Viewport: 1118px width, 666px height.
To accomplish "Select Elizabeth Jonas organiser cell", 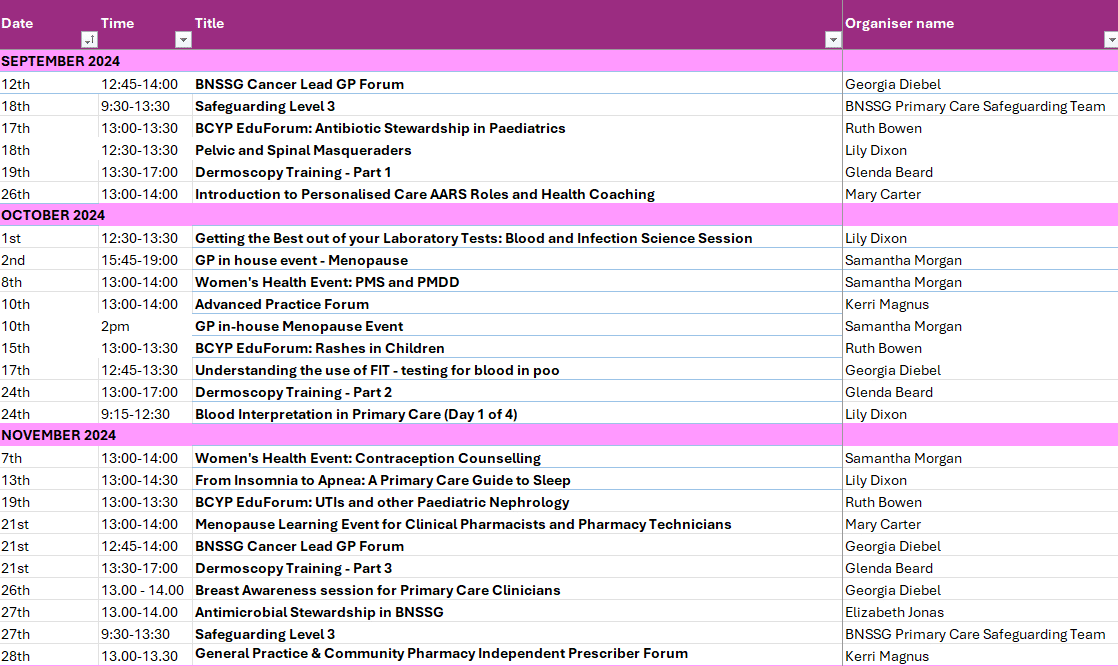I will coord(894,612).
